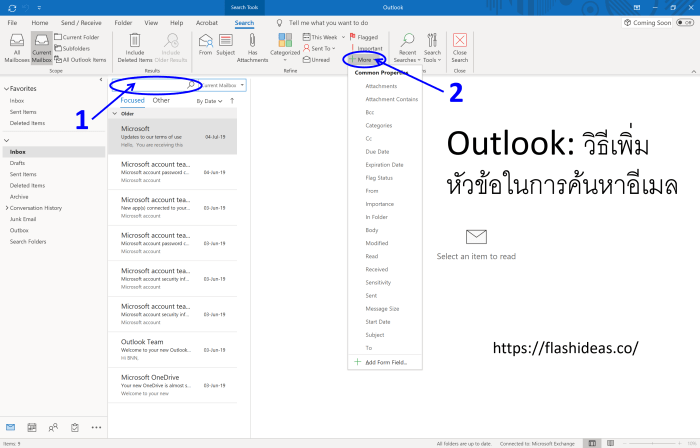Image resolution: width=700 pixels, height=448 pixels.
Task: Select Inbox under Favorites
Action: tap(17, 101)
